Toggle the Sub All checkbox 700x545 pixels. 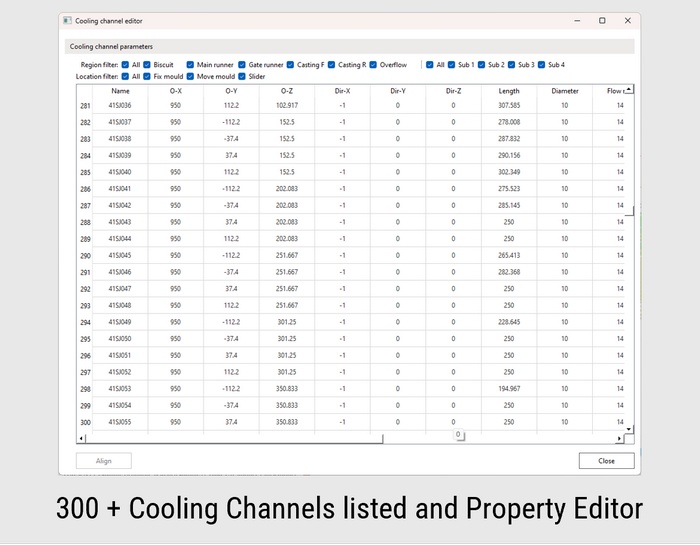click(x=429, y=65)
